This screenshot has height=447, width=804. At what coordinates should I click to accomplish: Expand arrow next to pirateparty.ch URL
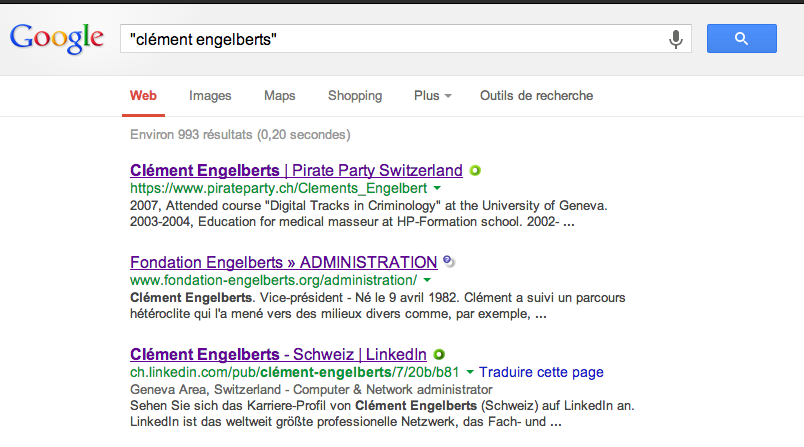point(438,188)
